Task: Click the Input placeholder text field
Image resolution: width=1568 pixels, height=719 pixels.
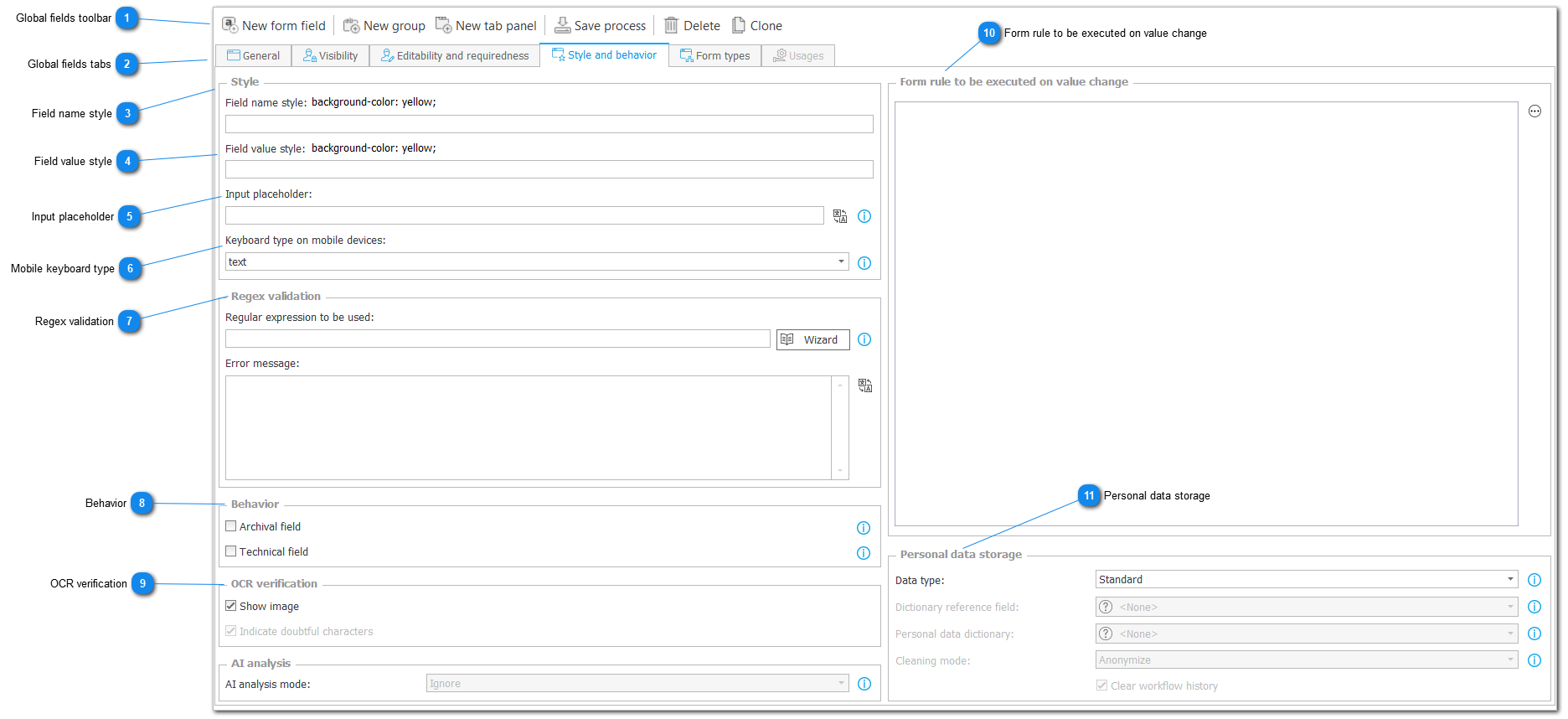Action: (x=524, y=215)
